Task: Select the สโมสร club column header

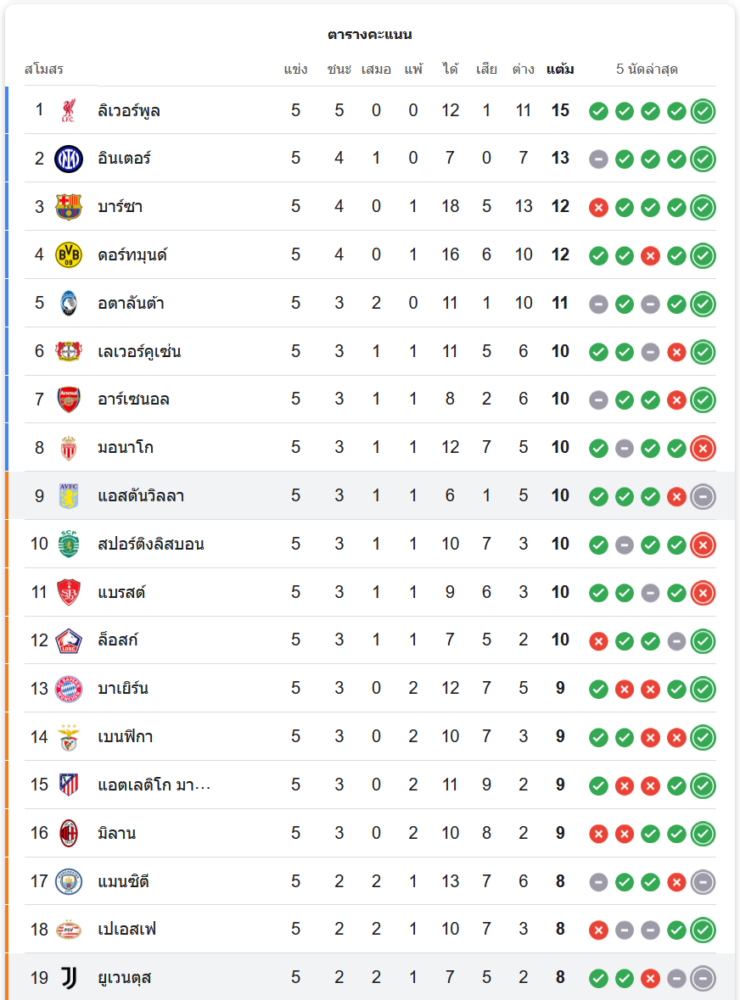Action: click(44, 69)
